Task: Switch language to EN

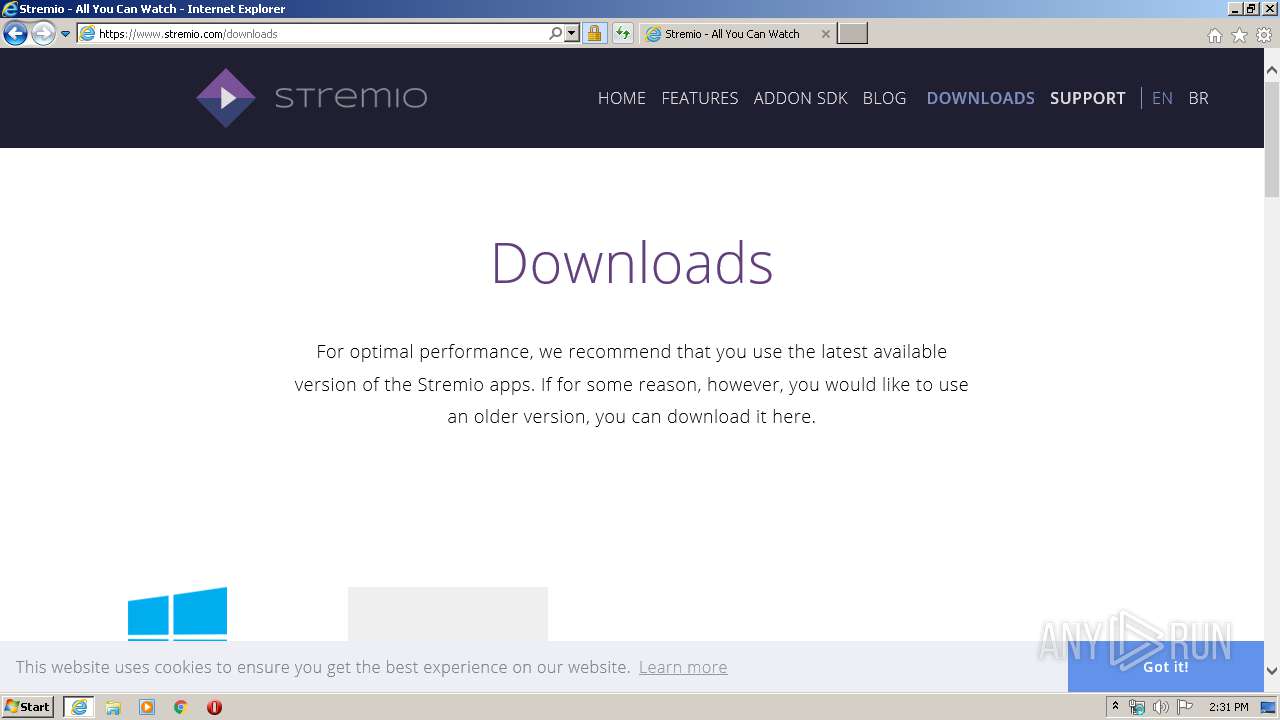Action: click(x=1162, y=98)
